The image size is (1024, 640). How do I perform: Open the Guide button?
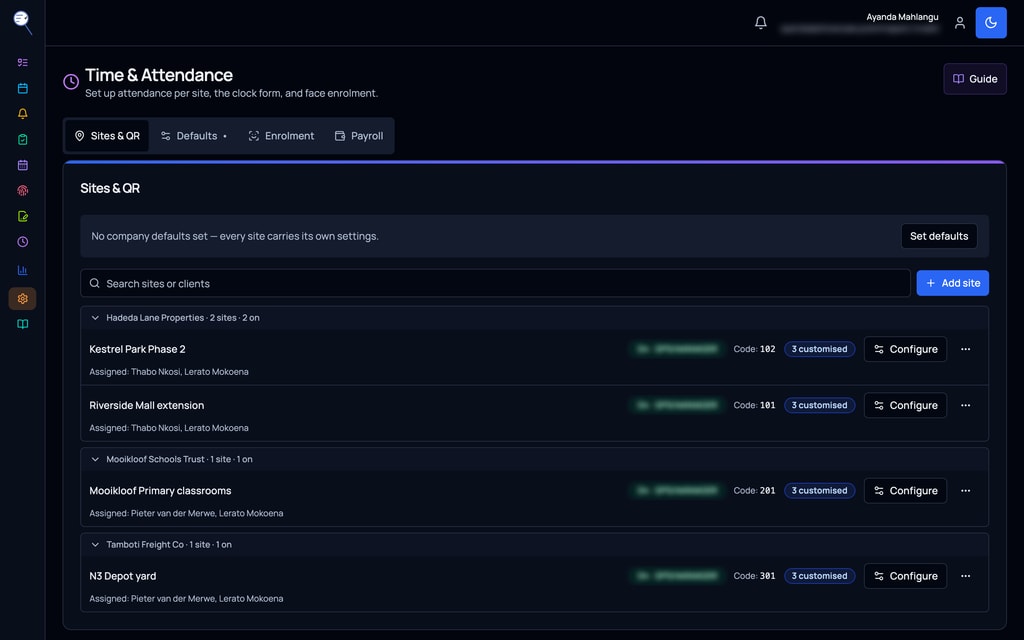(x=974, y=79)
